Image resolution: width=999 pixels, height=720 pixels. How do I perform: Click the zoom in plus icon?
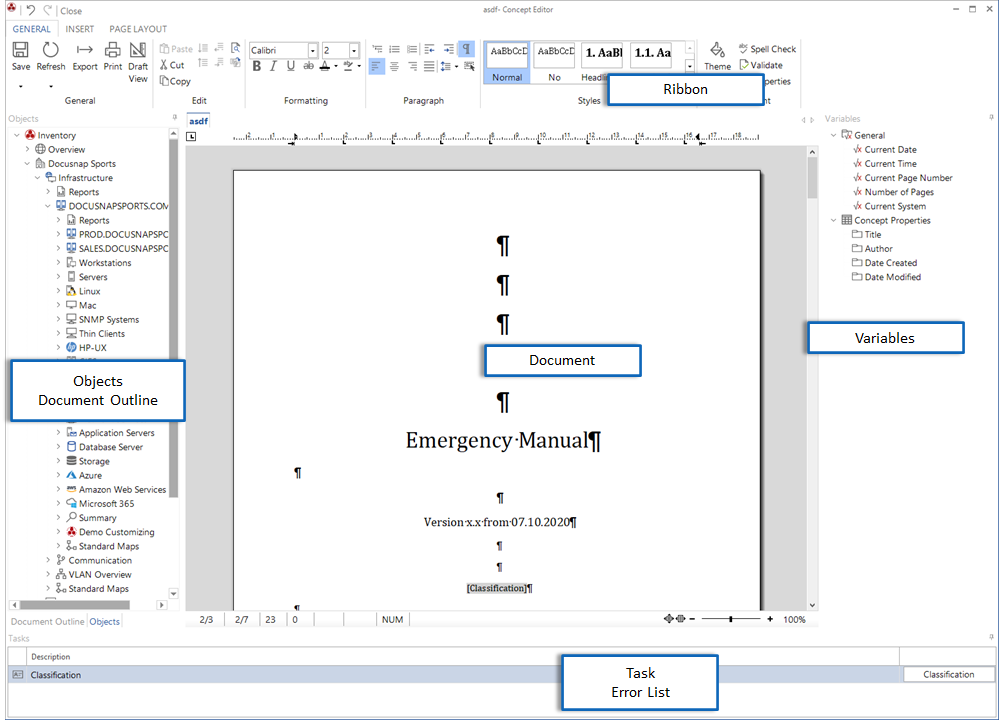(770, 619)
